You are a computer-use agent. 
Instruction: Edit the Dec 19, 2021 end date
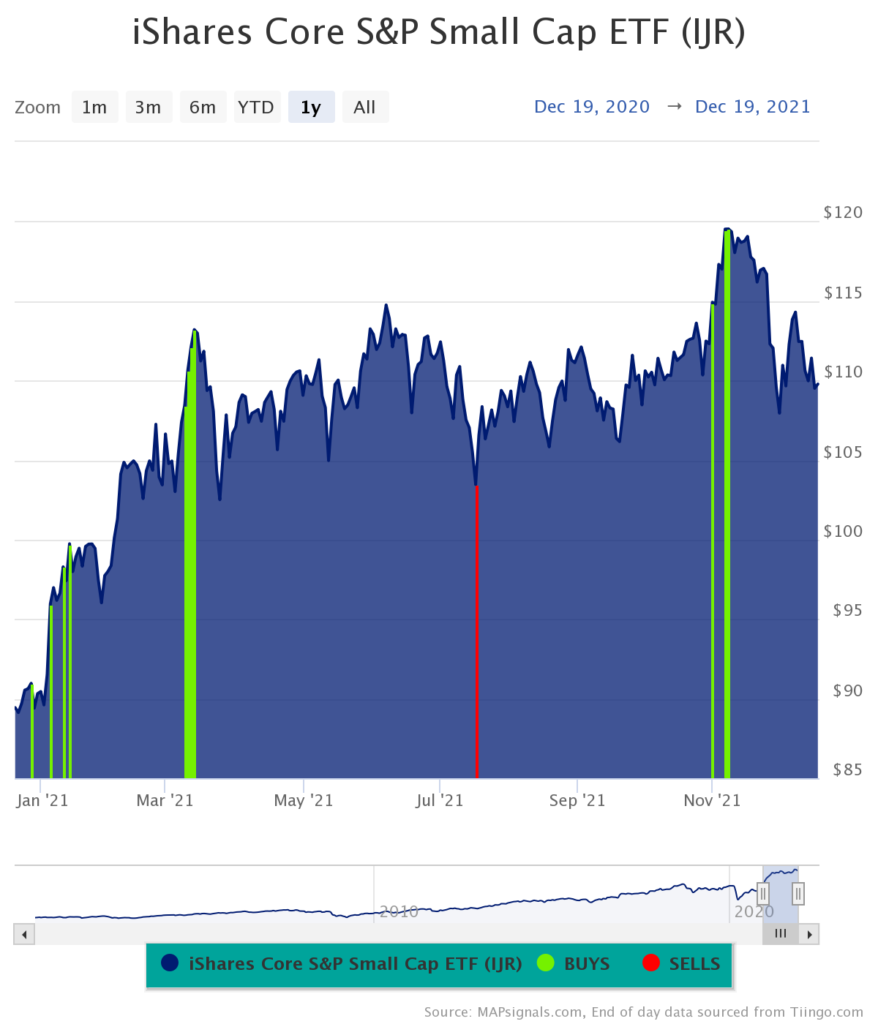pos(753,107)
